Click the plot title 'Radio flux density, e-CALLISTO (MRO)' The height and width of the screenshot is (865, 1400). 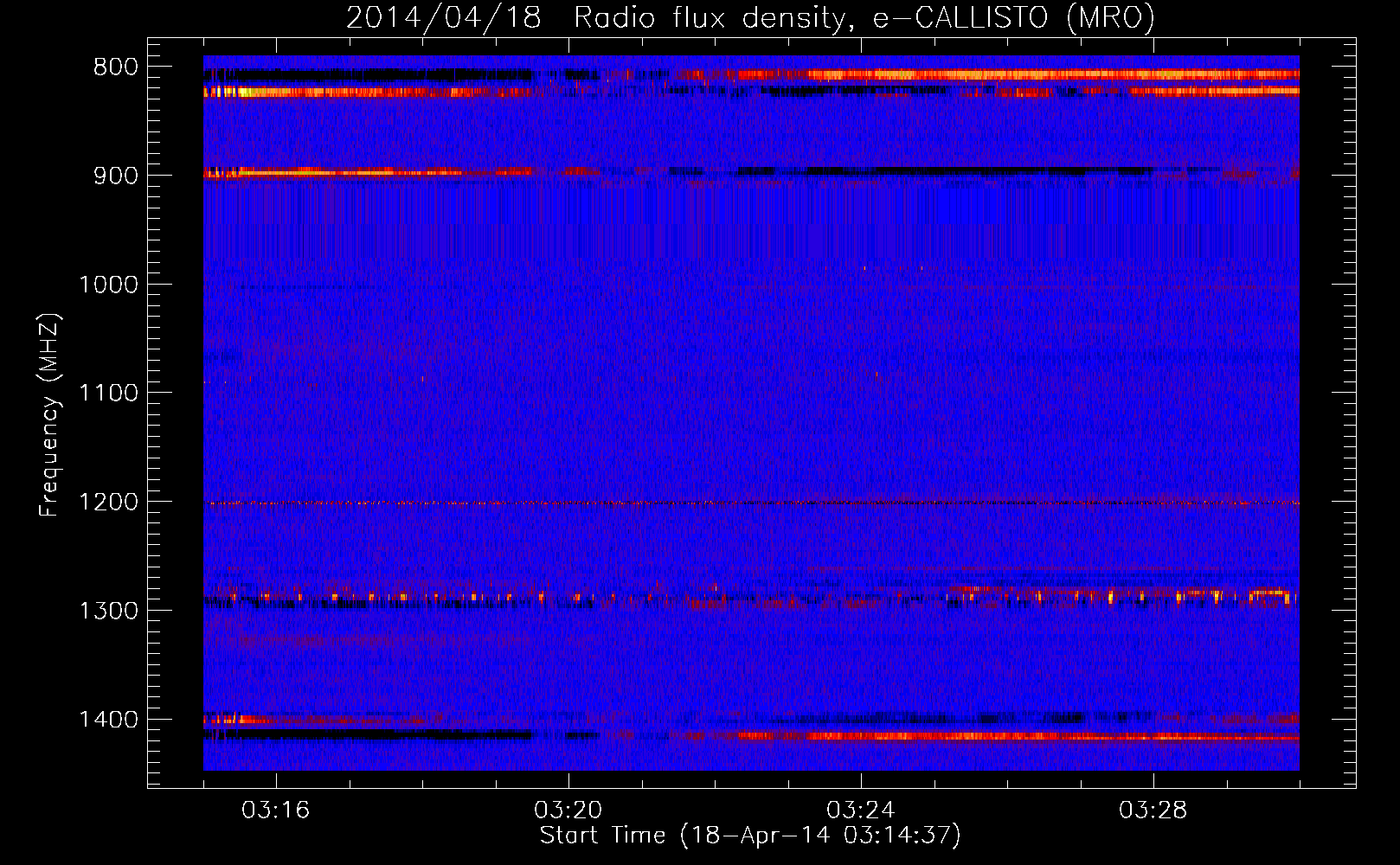[x=864, y=17]
